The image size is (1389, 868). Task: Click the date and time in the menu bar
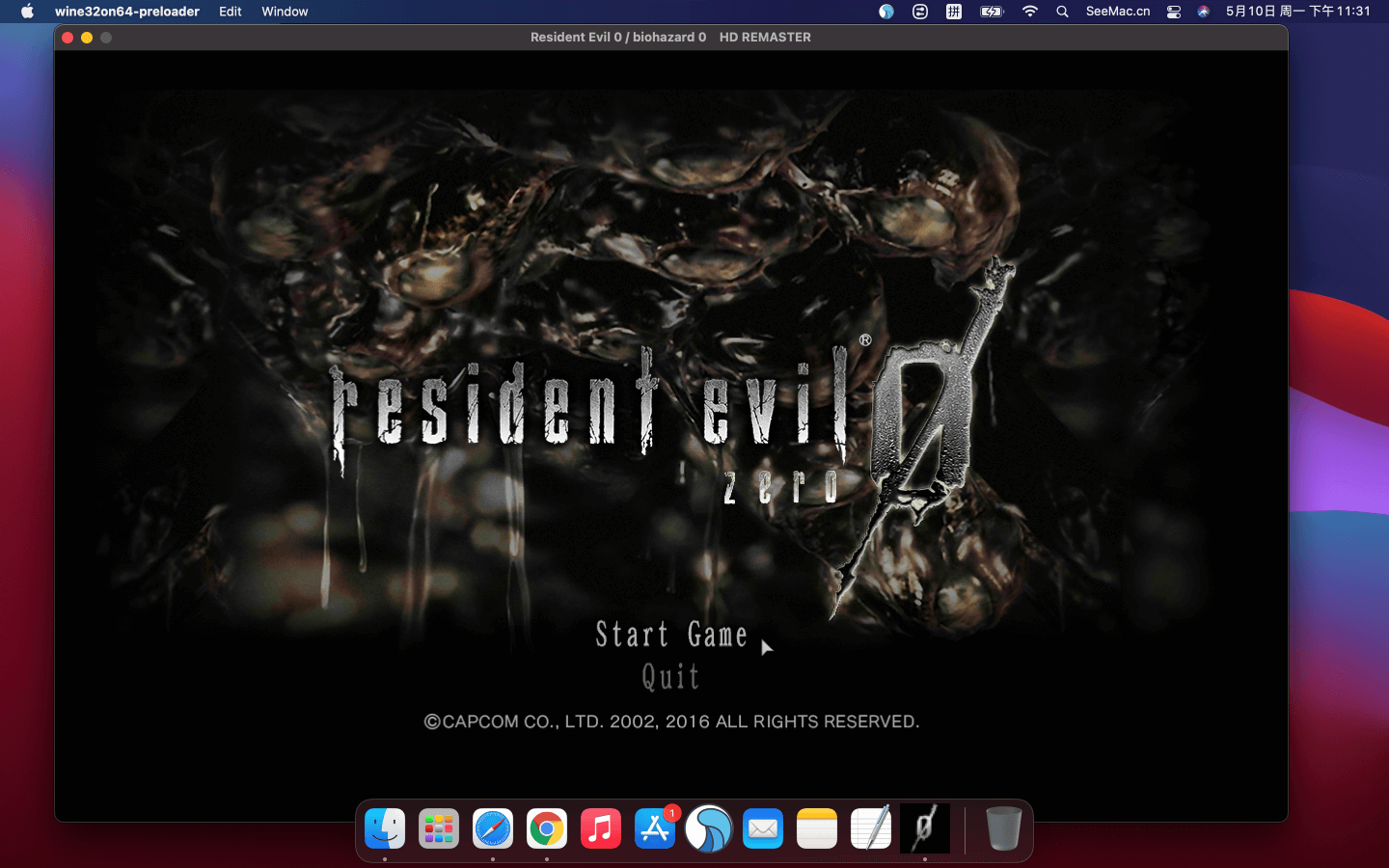pyautogui.click(x=1298, y=12)
